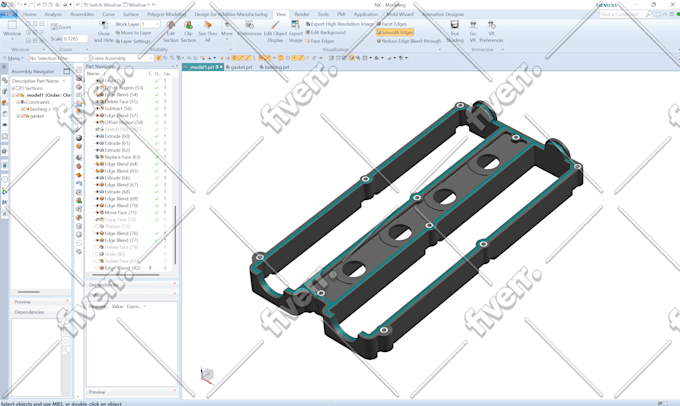Activate See-Thru All
This screenshot has height=406, width=680.
tap(207, 31)
